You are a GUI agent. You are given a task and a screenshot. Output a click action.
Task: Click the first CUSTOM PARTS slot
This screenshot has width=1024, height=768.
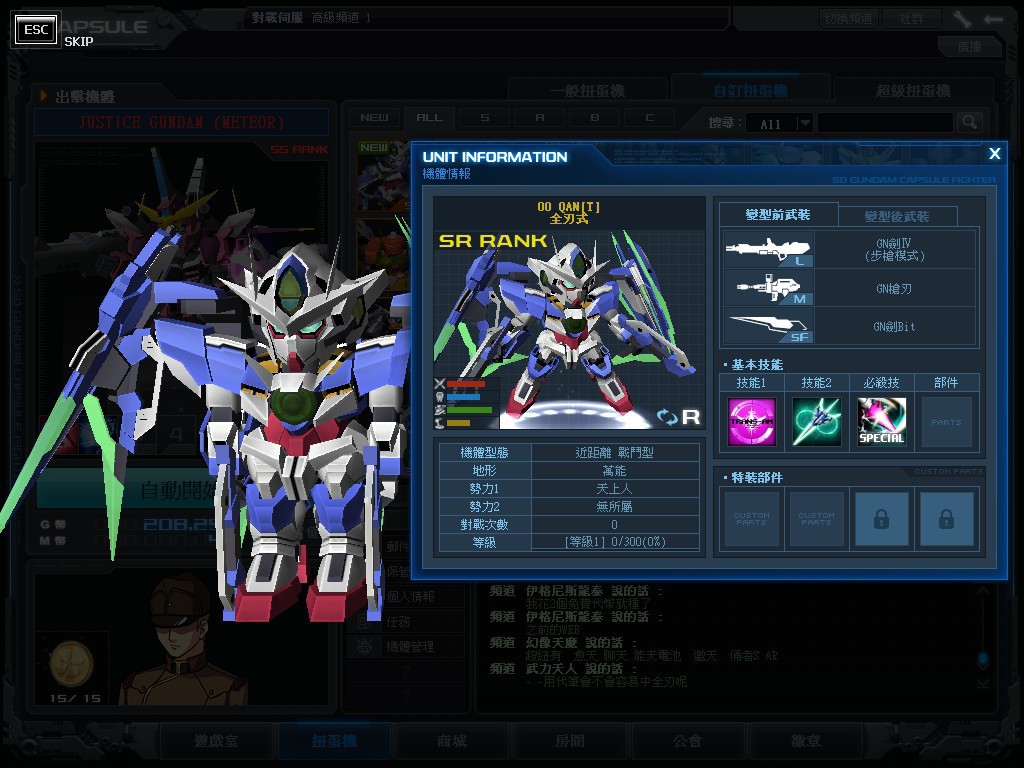pyautogui.click(x=752, y=519)
